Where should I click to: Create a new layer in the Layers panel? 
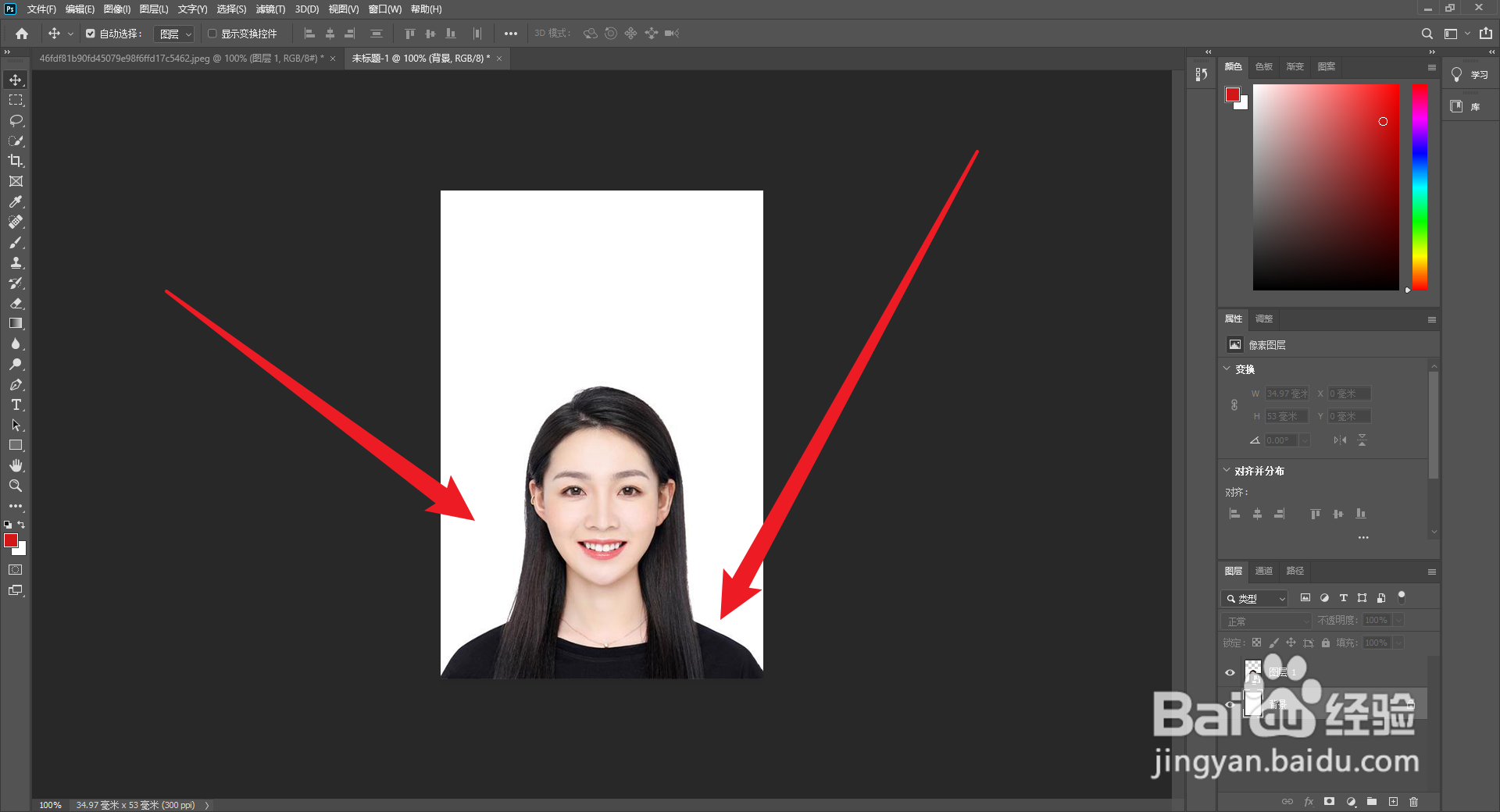[x=1393, y=802]
